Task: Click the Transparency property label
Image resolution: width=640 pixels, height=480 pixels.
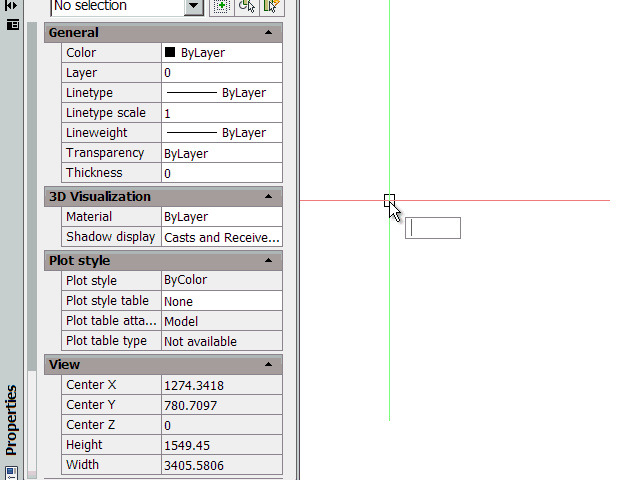Action: [x=105, y=153]
